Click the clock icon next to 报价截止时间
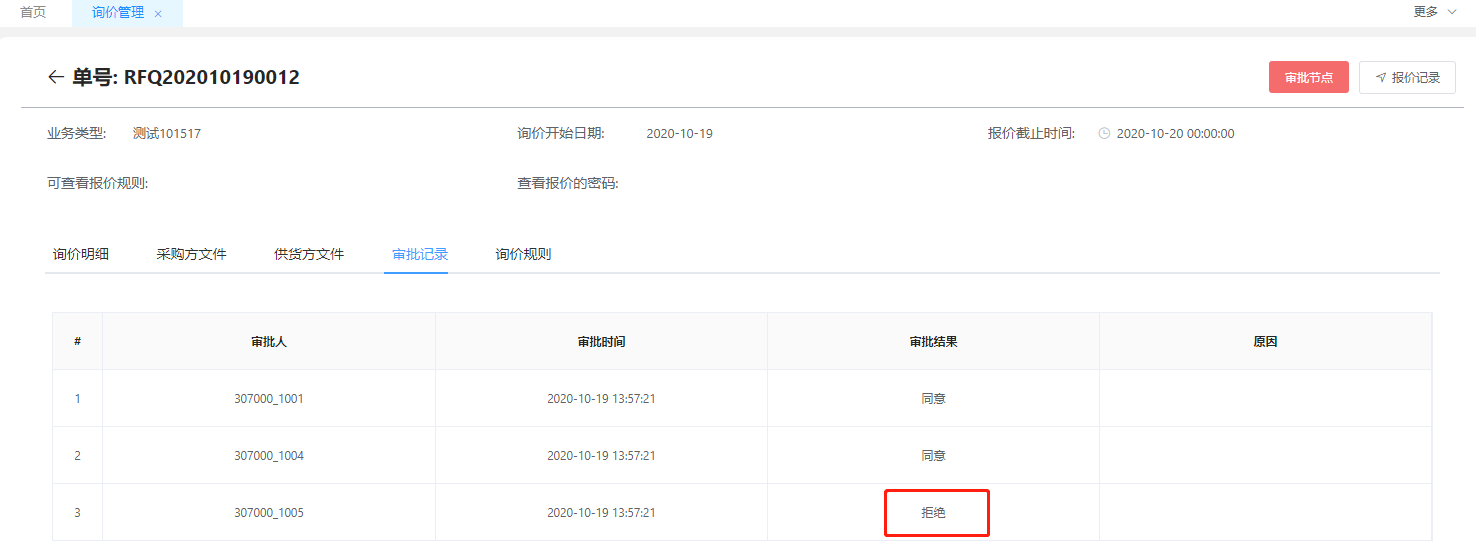 [x=1104, y=133]
